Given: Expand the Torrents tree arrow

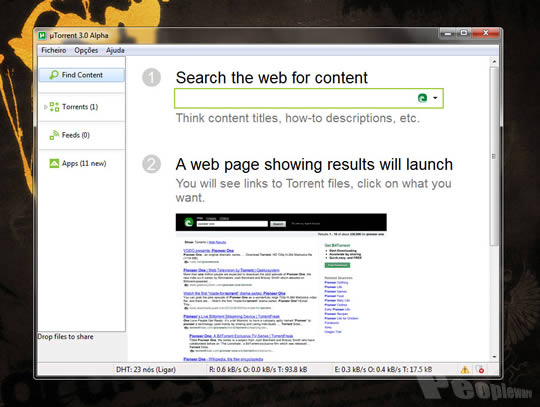Looking at the screenshot, I should coord(45,107).
